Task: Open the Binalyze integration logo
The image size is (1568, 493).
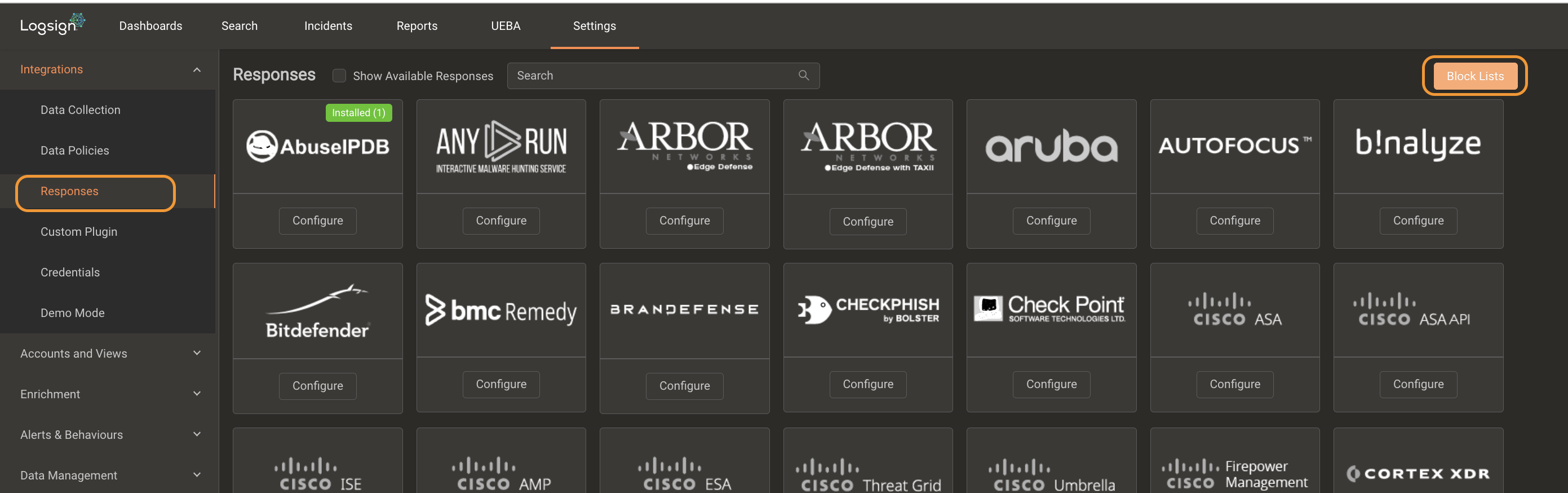Action: pyautogui.click(x=1418, y=144)
